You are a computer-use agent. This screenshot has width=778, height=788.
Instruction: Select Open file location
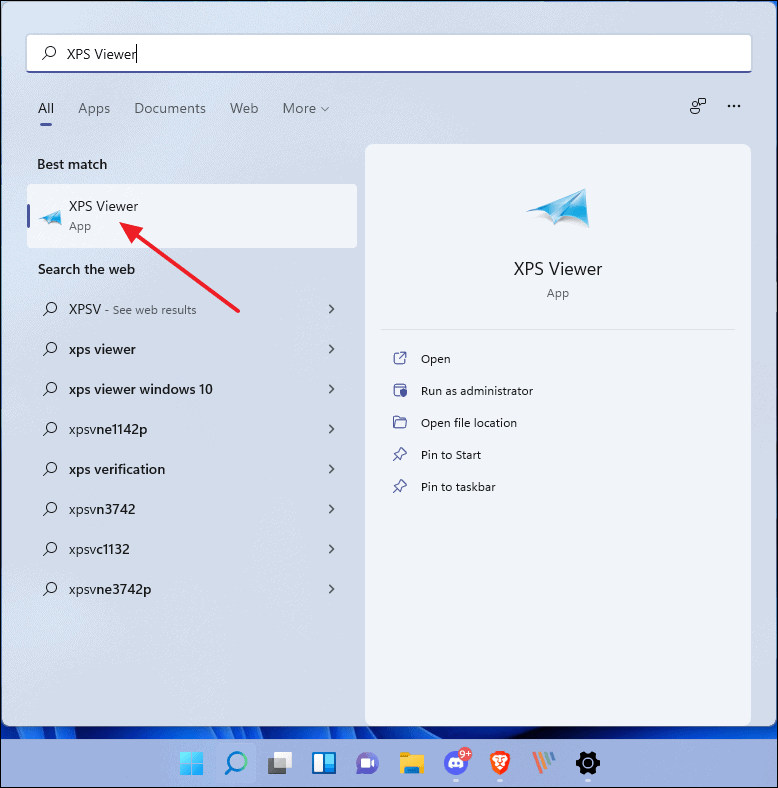point(468,423)
